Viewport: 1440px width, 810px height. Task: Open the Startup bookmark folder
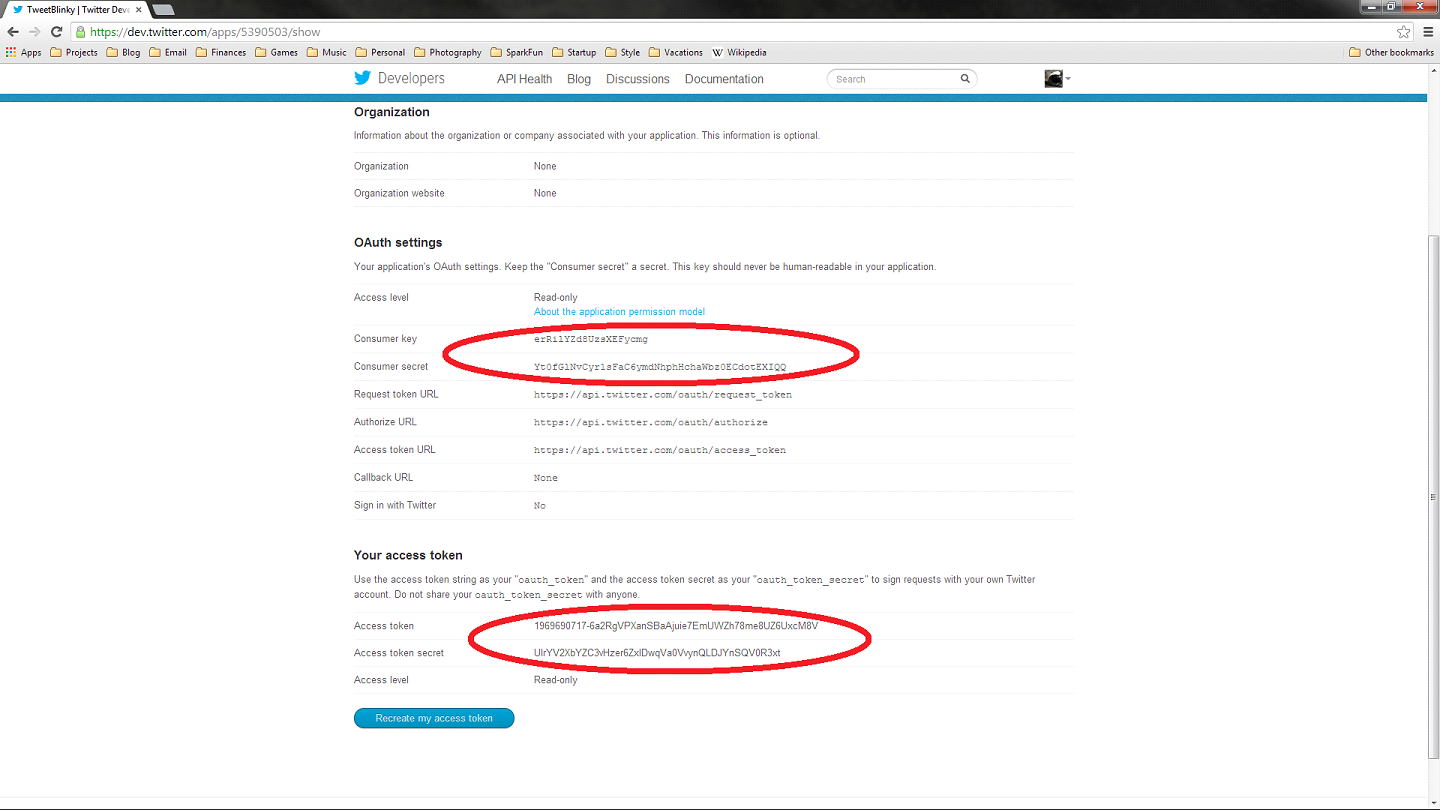(574, 52)
